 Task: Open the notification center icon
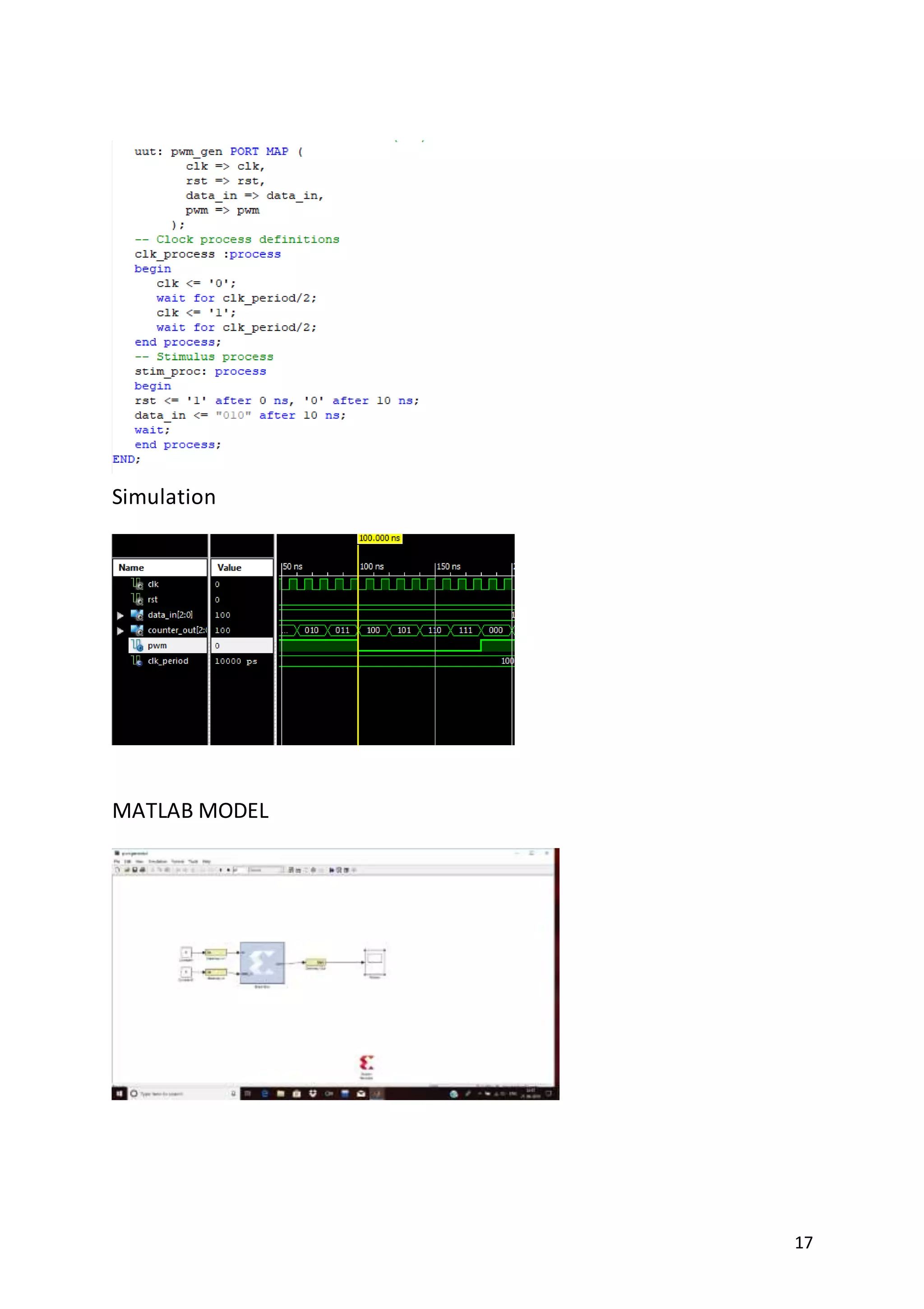coord(548,1094)
